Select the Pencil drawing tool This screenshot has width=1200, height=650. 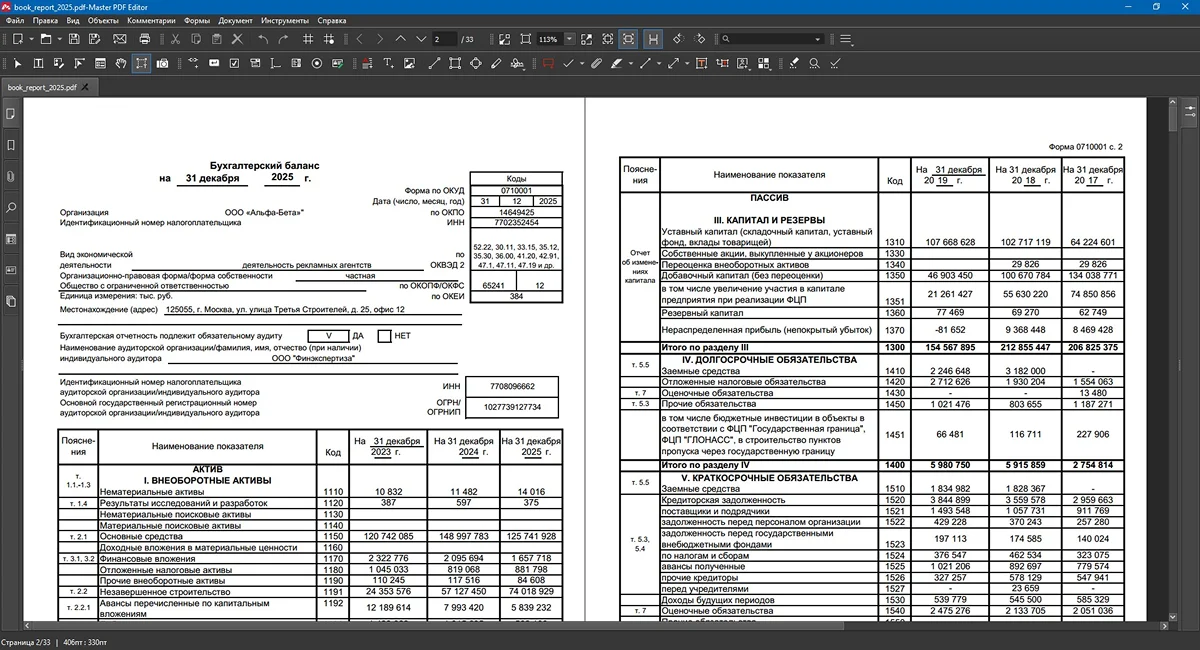496,63
